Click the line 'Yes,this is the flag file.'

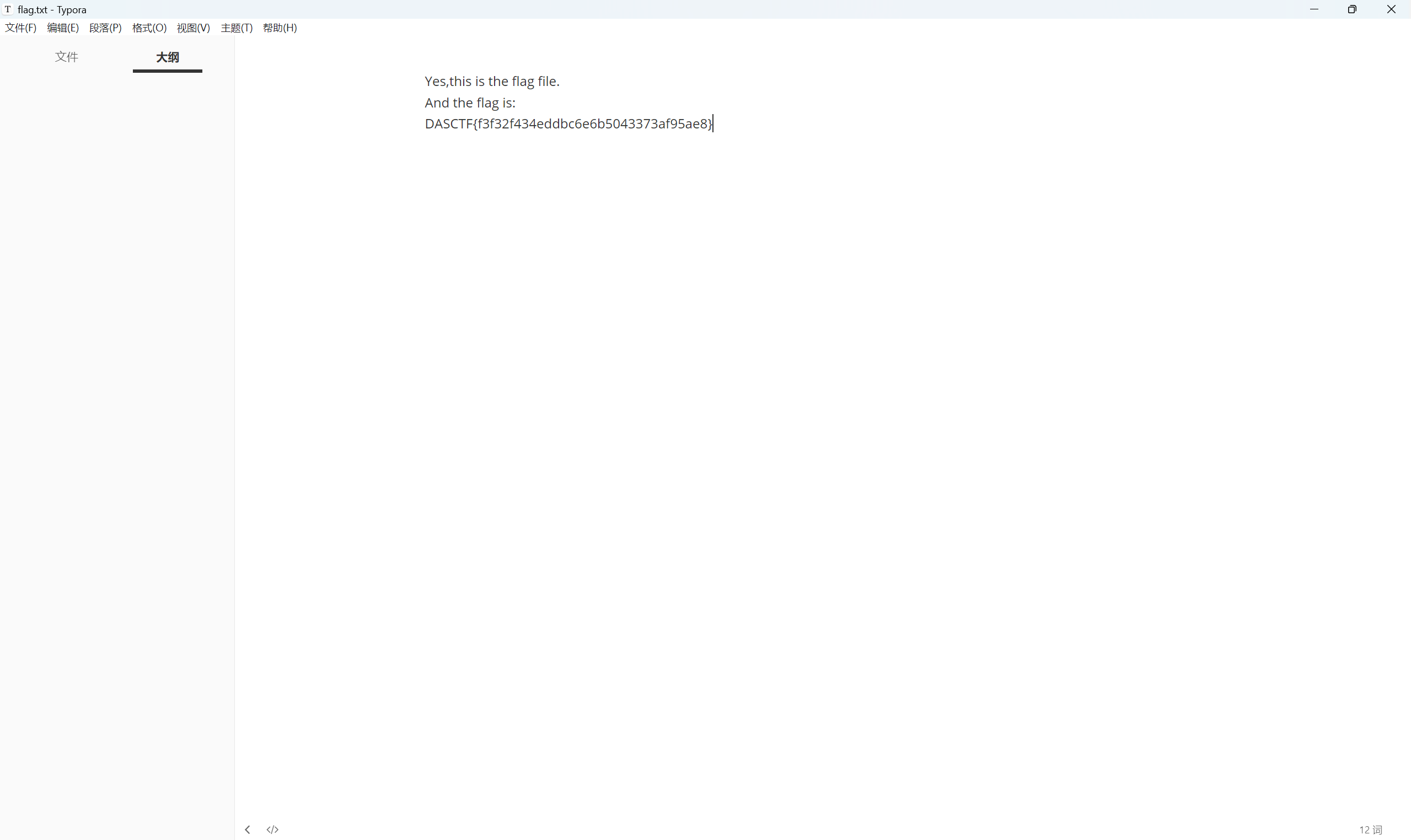click(x=492, y=82)
